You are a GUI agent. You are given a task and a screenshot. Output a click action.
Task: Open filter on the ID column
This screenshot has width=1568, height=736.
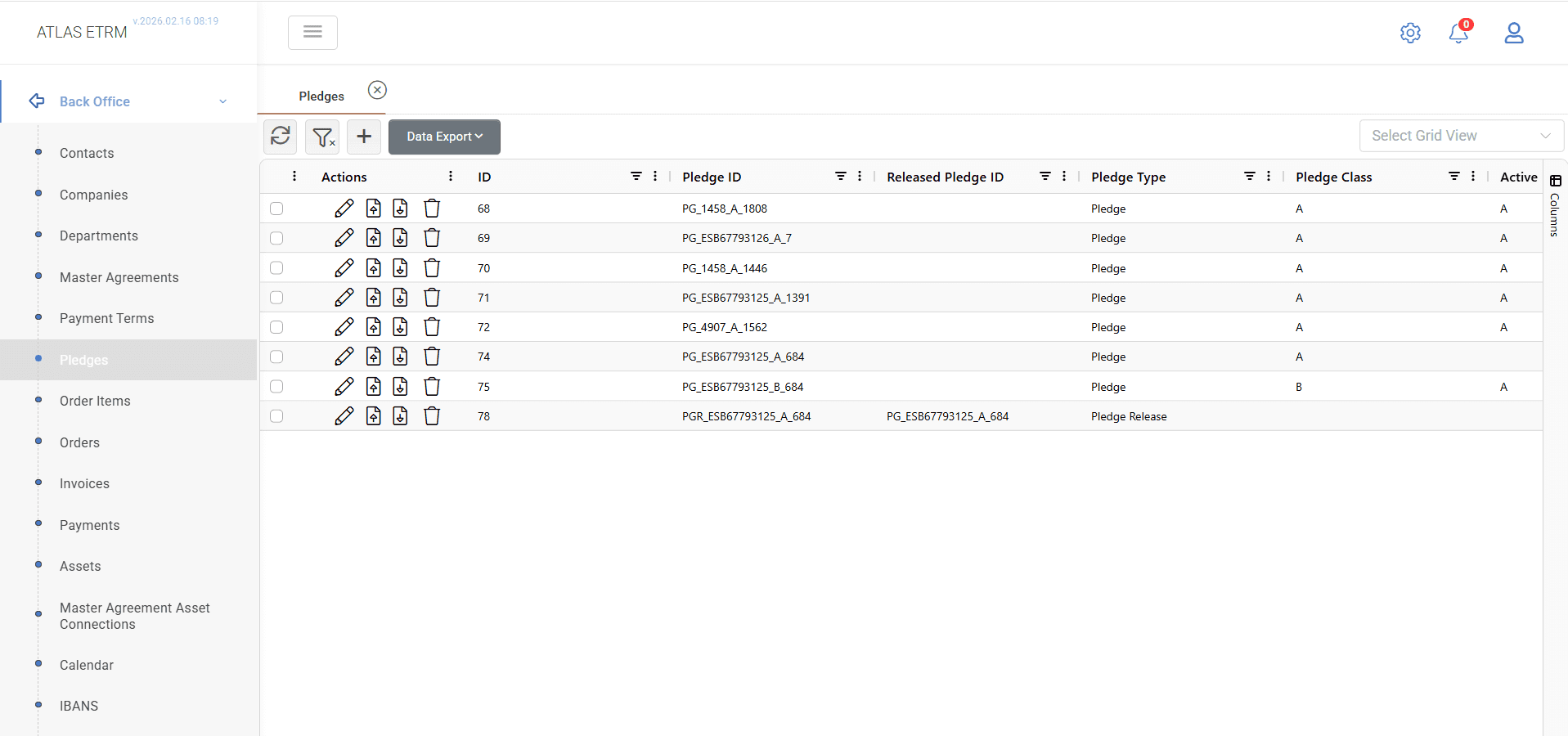point(636,177)
